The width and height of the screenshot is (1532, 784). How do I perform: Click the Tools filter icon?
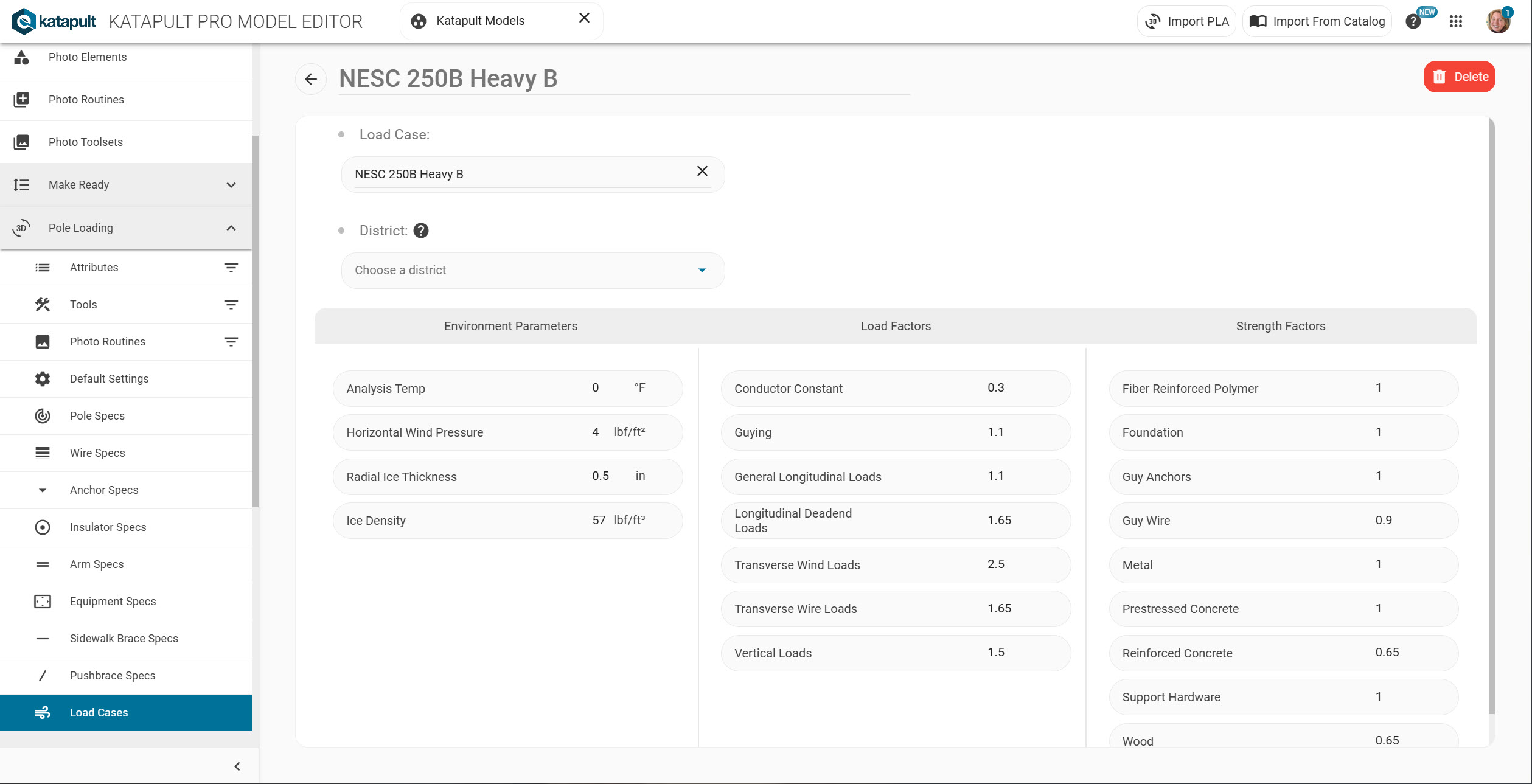coord(231,305)
